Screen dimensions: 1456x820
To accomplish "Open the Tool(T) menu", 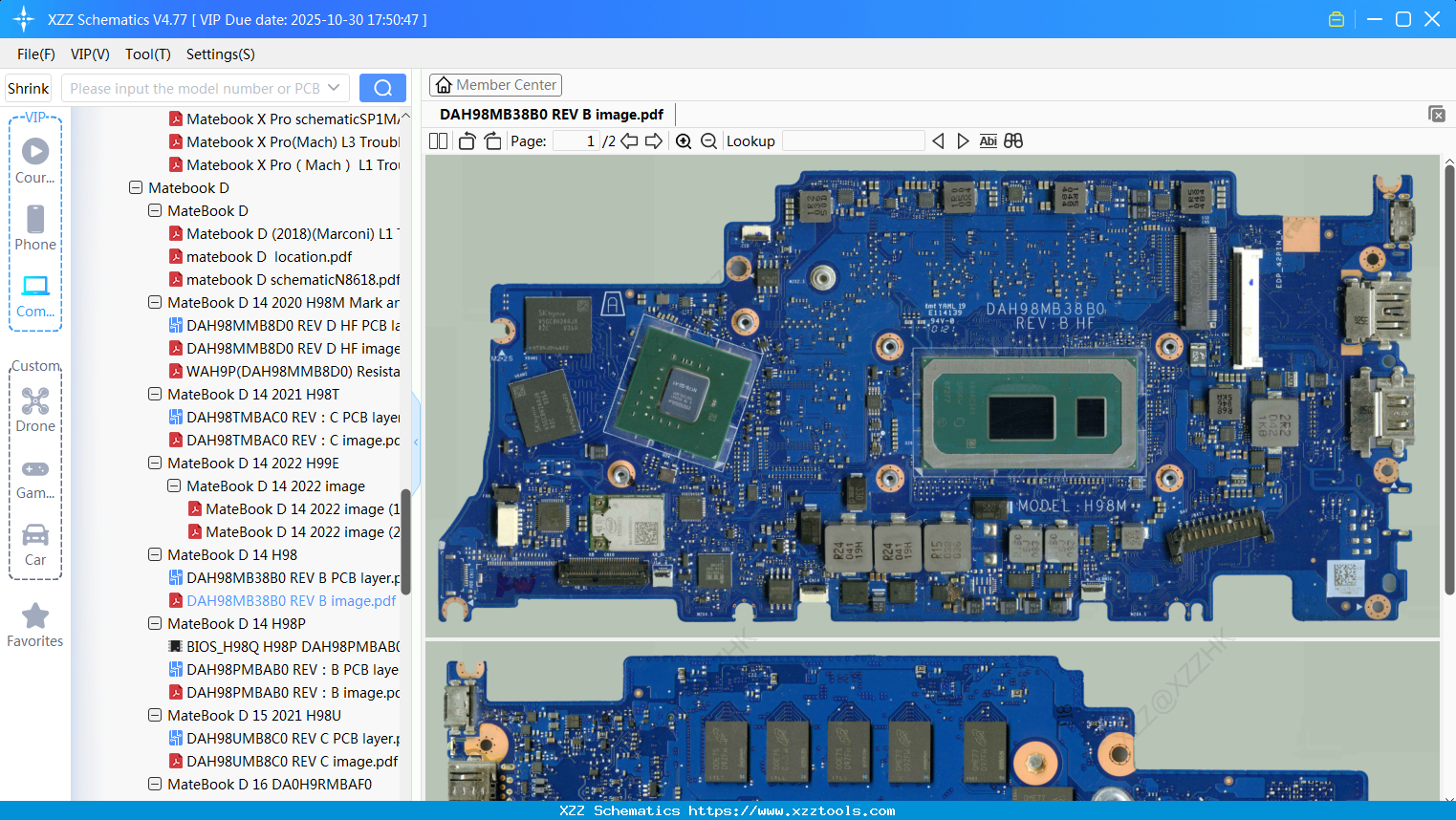I will (x=148, y=54).
